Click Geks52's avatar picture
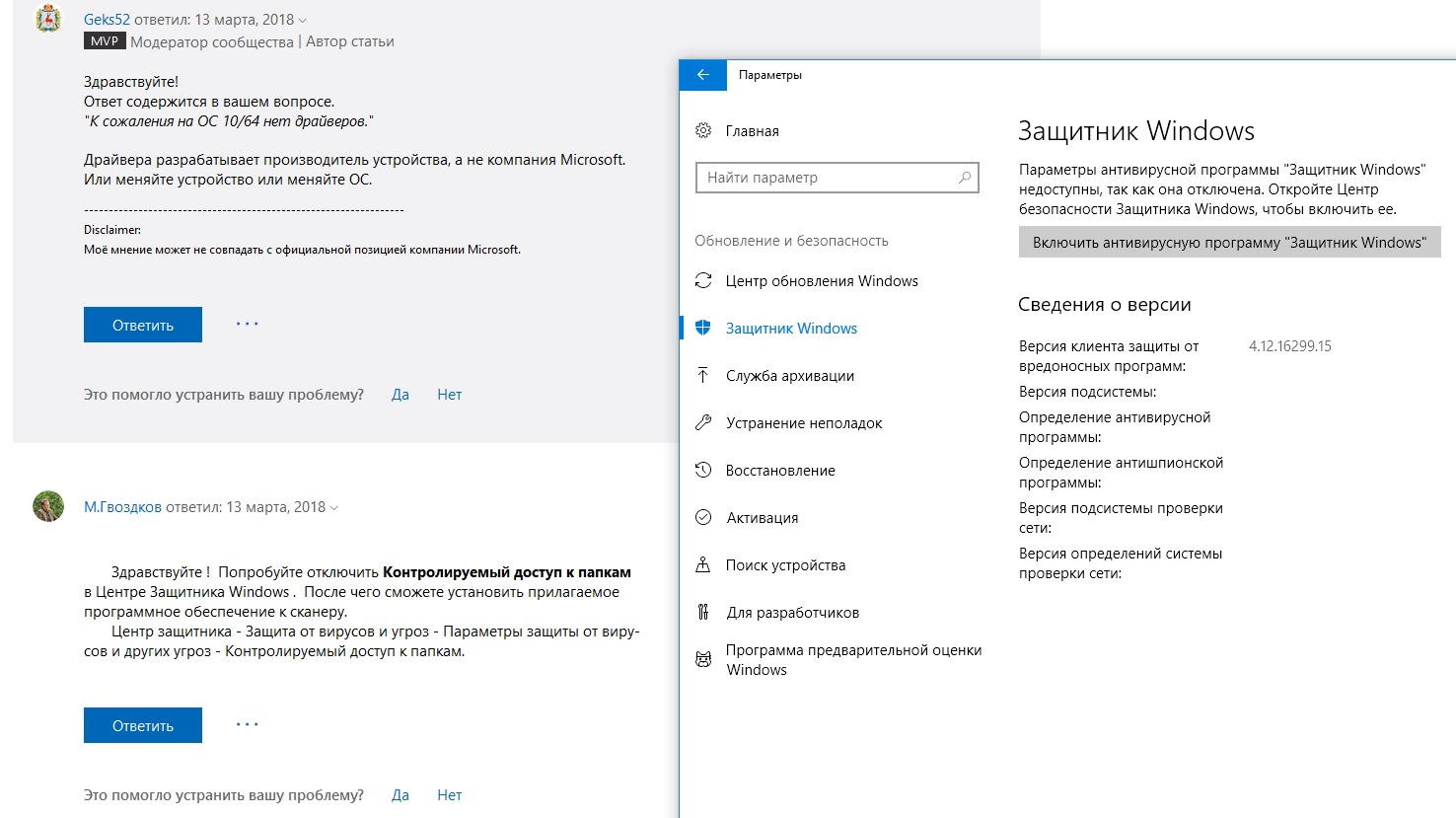The height and width of the screenshot is (818, 1456). click(x=48, y=19)
